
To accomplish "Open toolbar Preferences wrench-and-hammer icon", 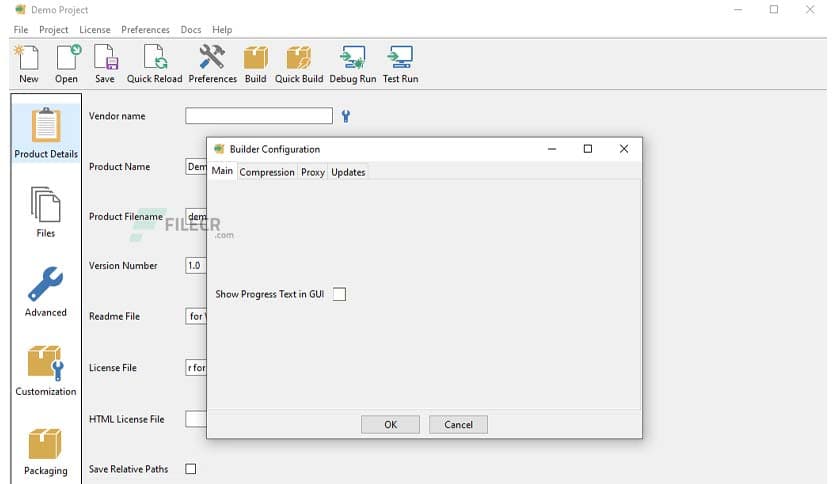I will 212,64.
